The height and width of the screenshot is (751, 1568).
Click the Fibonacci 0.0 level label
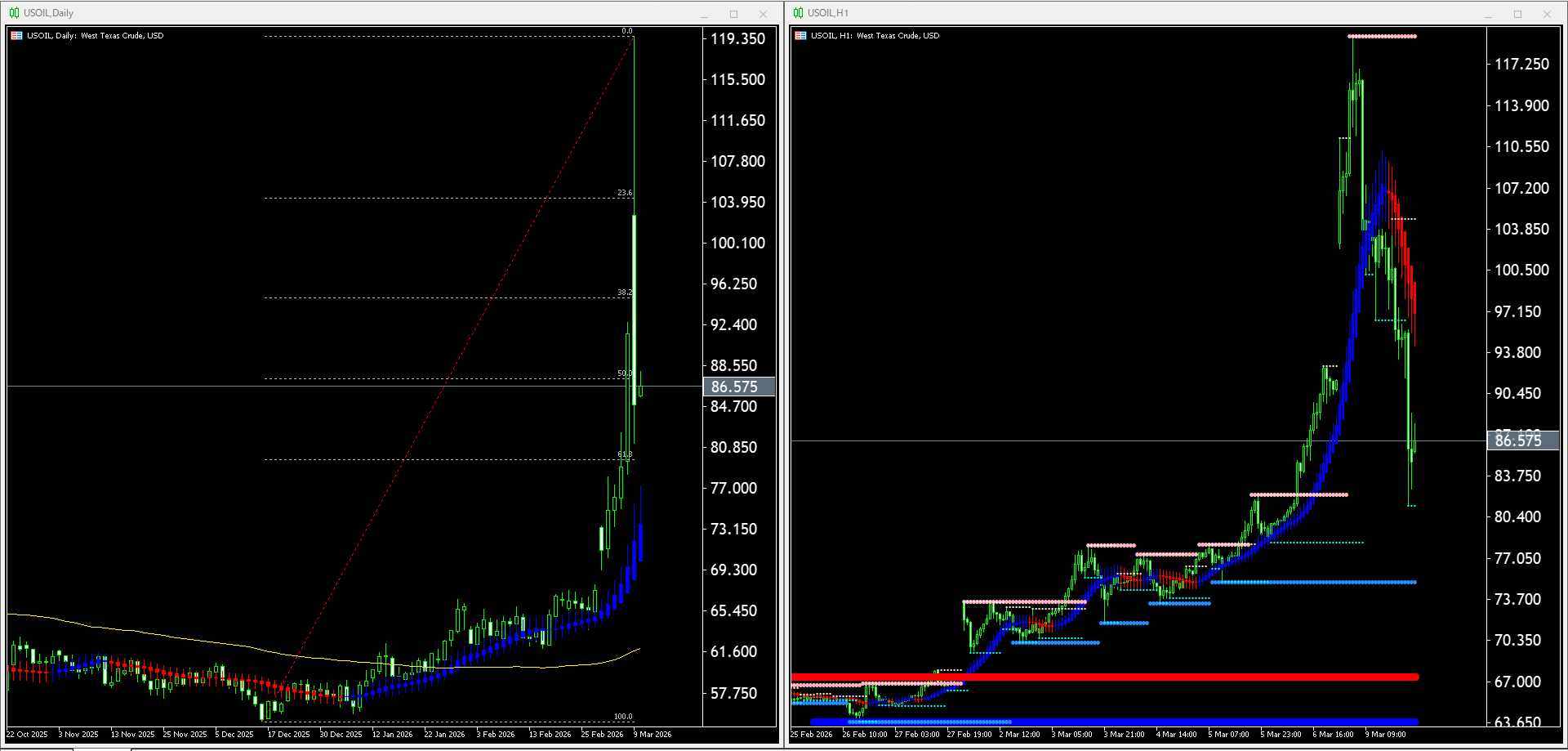pos(627,31)
